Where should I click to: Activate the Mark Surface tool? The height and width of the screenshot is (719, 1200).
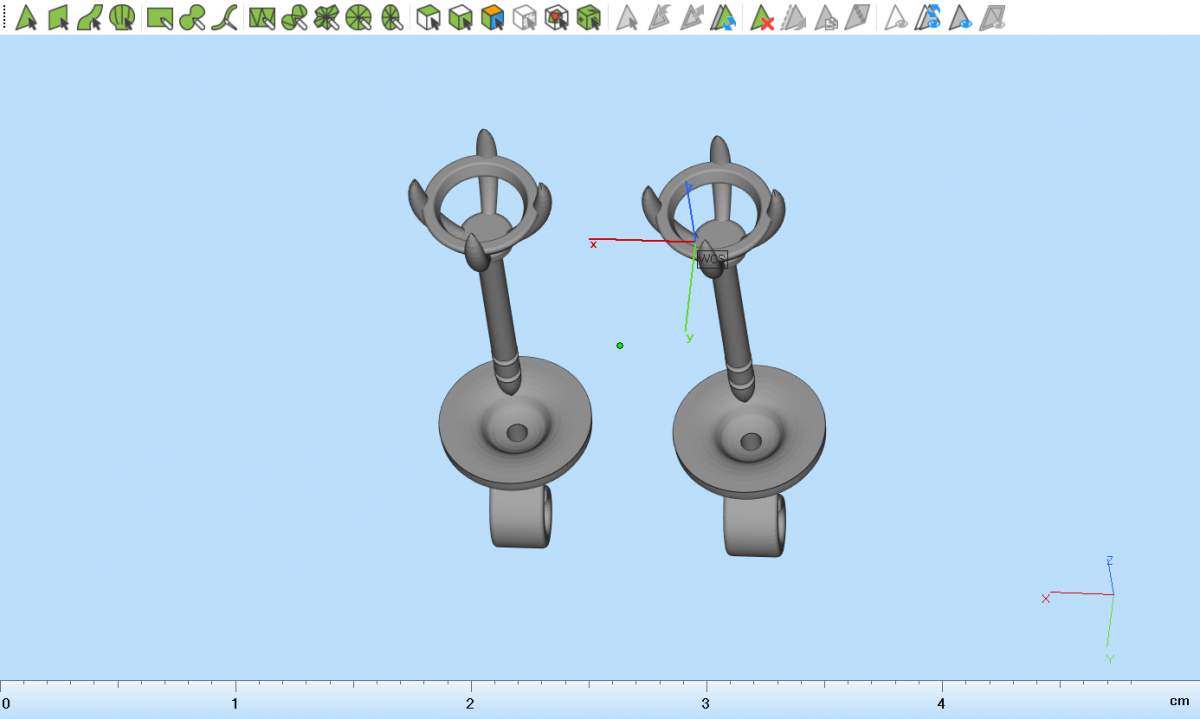(x=90, y=17)
